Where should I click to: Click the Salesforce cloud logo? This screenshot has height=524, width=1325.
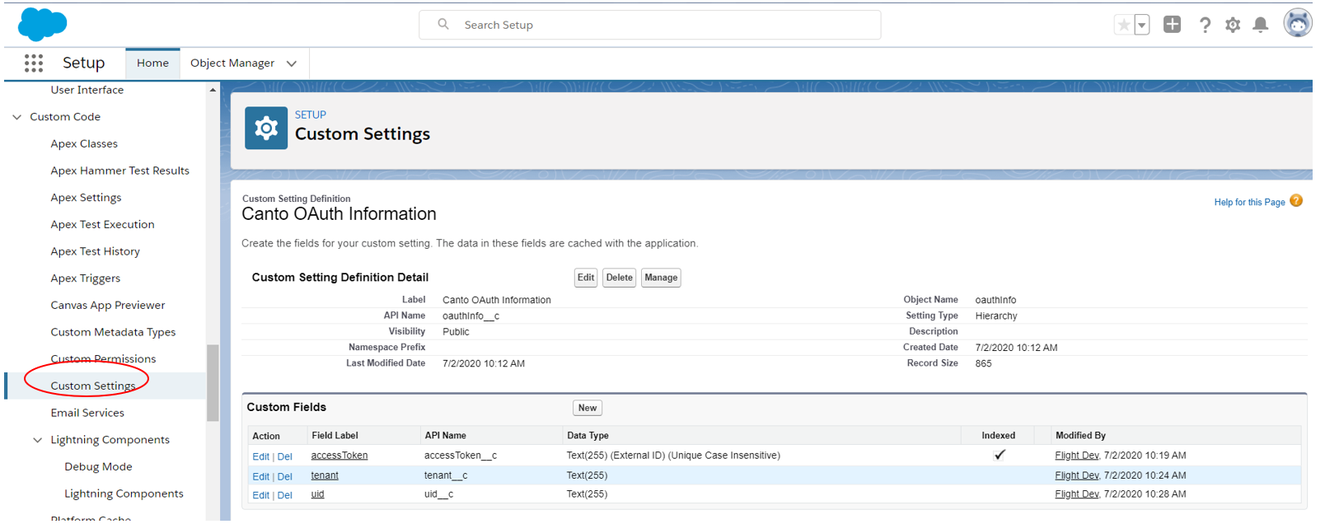tap(42, 23)
